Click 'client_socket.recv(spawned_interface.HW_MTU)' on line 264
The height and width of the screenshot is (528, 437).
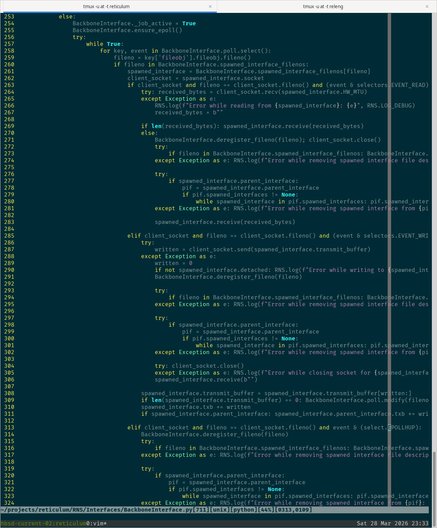(292, 92)
